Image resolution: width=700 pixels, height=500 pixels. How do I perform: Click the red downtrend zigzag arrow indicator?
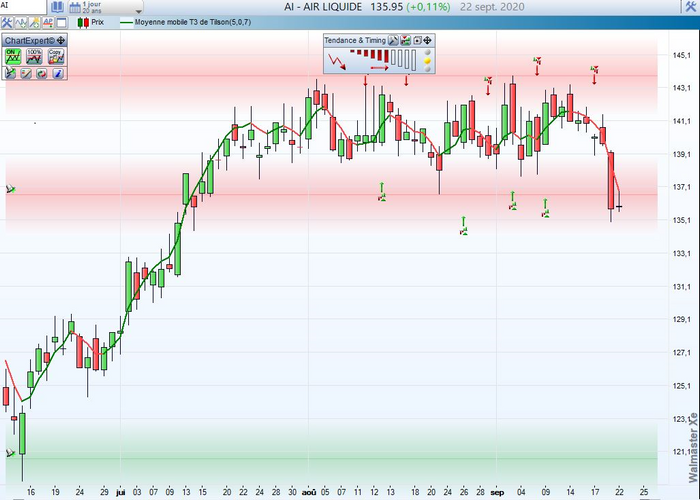tap(337, 61)
